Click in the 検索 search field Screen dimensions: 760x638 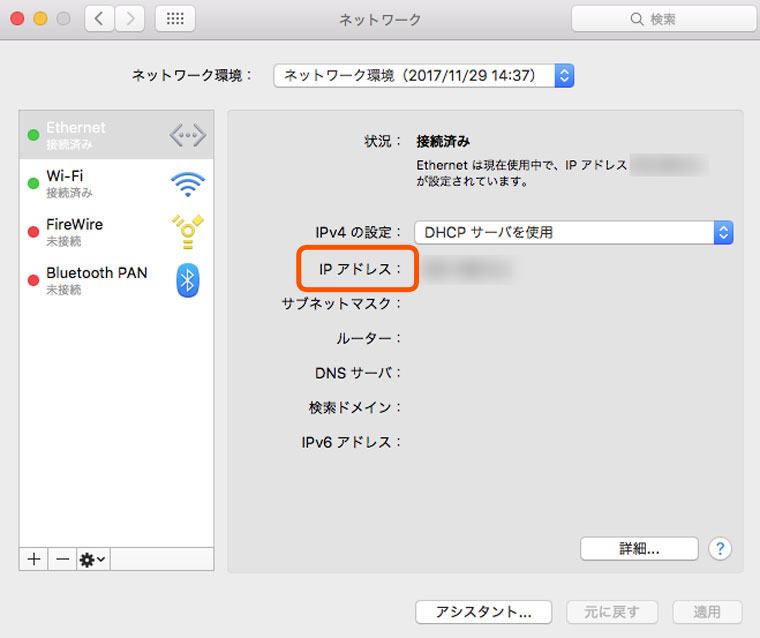663,18
